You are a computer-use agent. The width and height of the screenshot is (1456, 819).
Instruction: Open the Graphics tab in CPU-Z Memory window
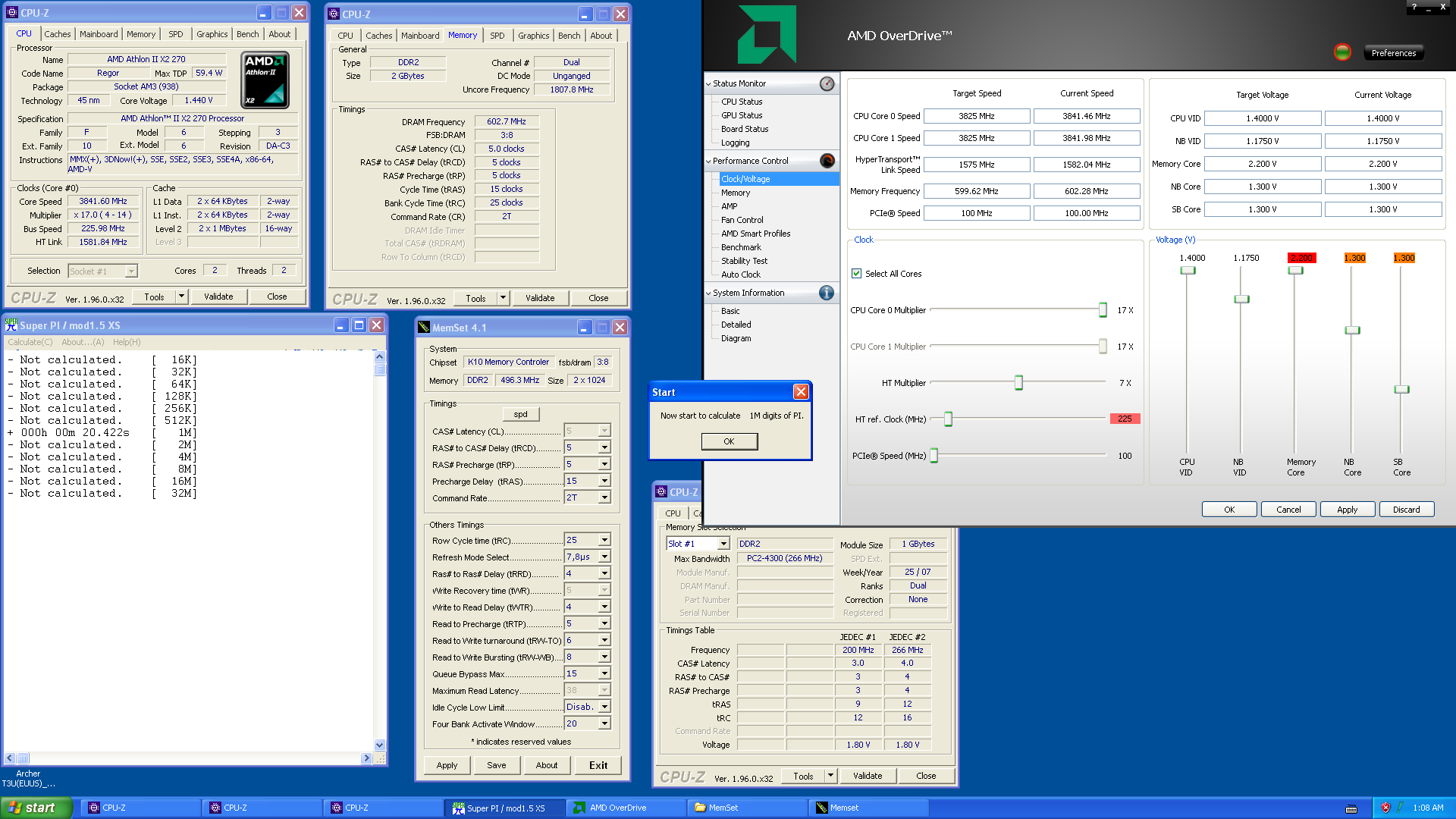tap(533, 36)
